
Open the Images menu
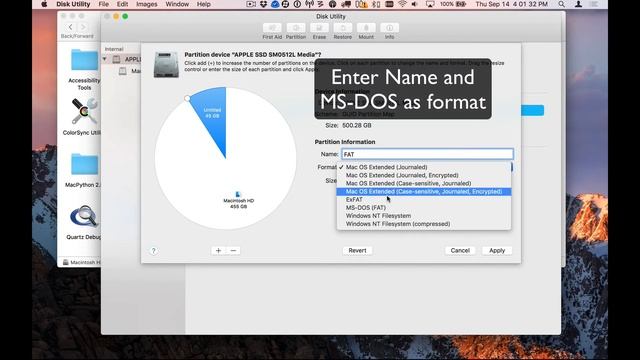click(x=147, y=4)
